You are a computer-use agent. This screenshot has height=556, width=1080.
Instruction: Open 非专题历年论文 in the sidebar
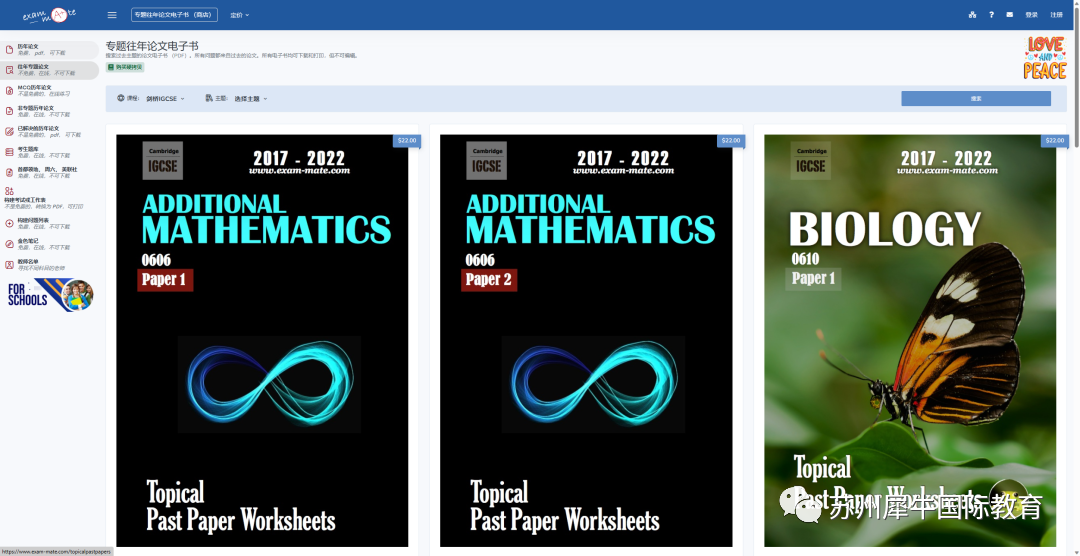coord(50,111)
